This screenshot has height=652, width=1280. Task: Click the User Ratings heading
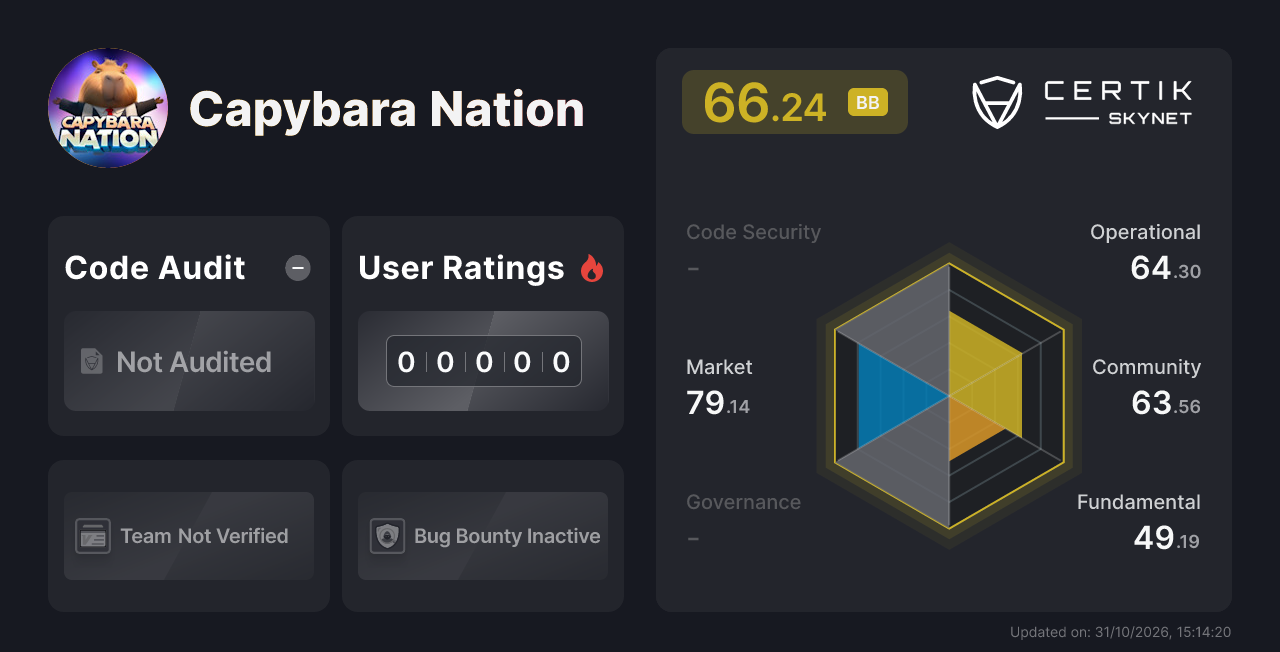[x=461, y=268]
